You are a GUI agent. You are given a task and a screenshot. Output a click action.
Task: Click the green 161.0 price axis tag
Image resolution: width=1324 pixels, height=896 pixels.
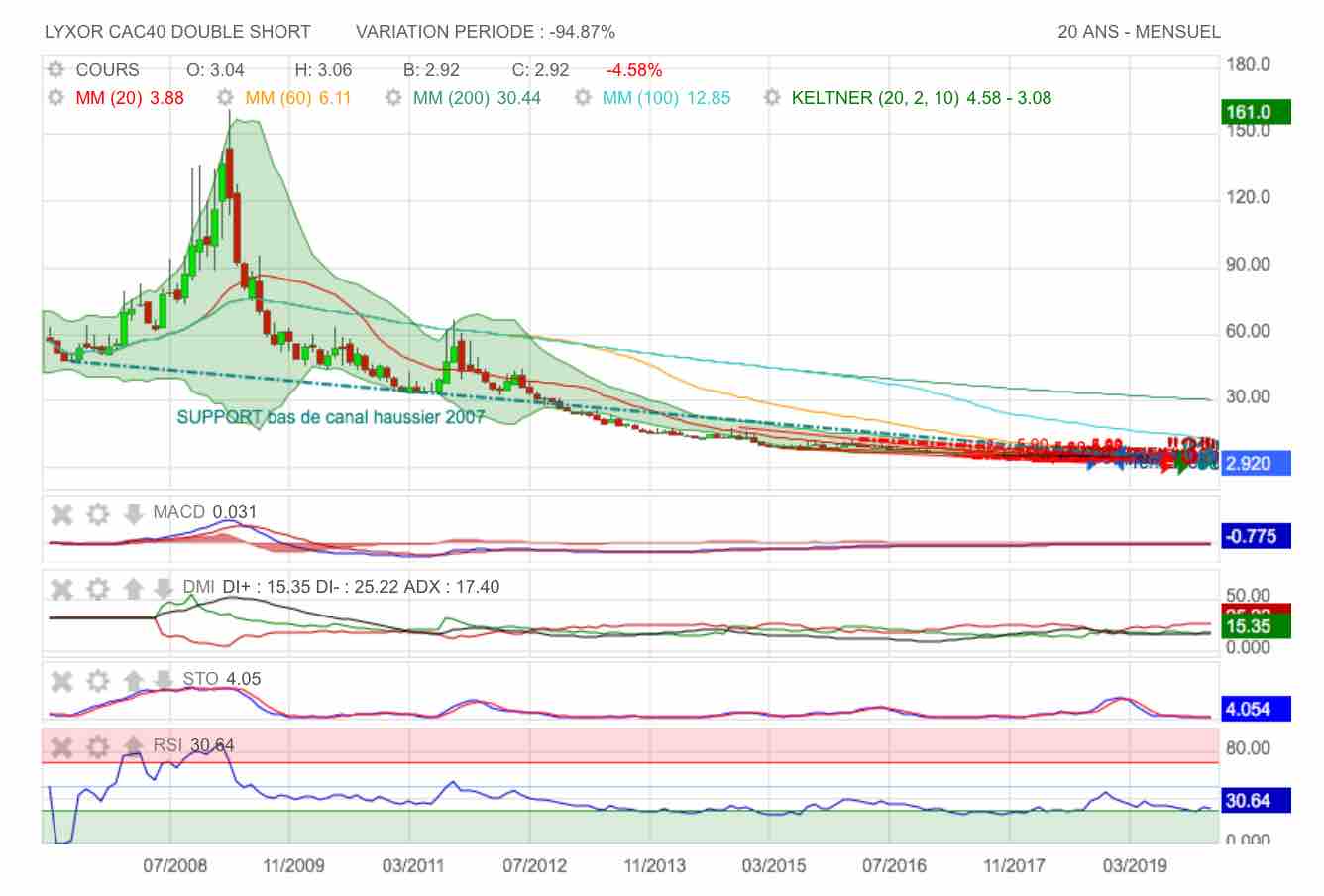pyautogui.click(x=1257, y=112)
